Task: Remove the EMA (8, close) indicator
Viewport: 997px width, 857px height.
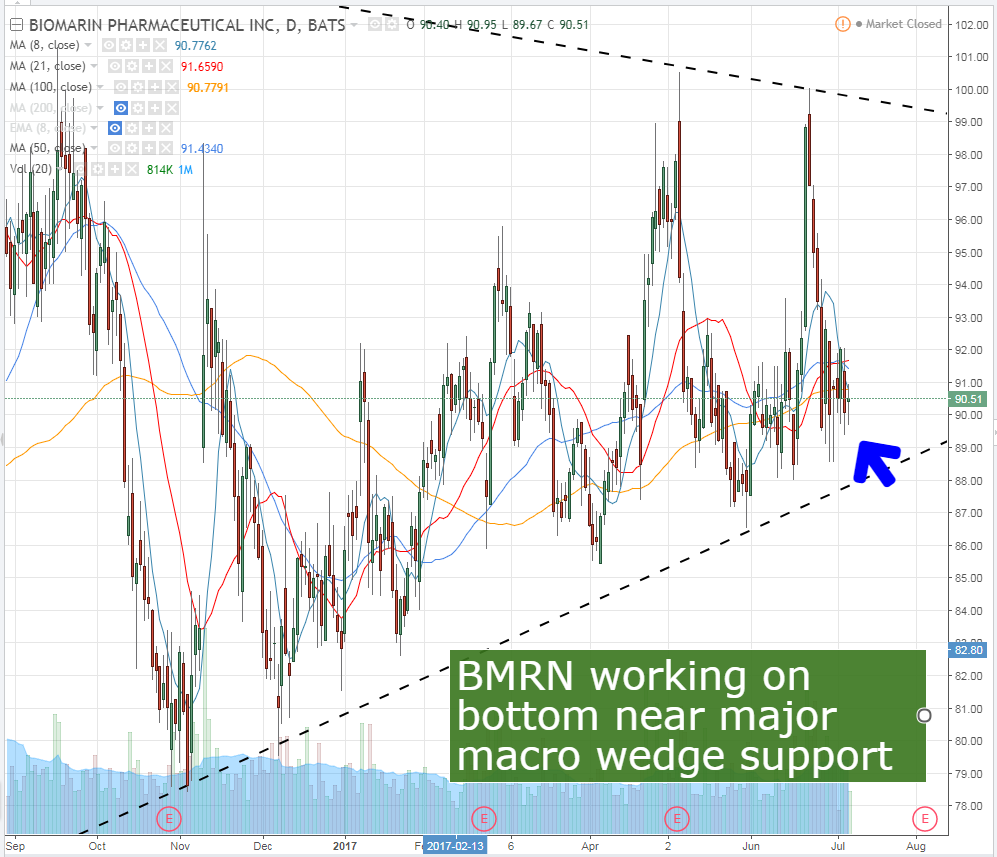Action: coord(166,128)
